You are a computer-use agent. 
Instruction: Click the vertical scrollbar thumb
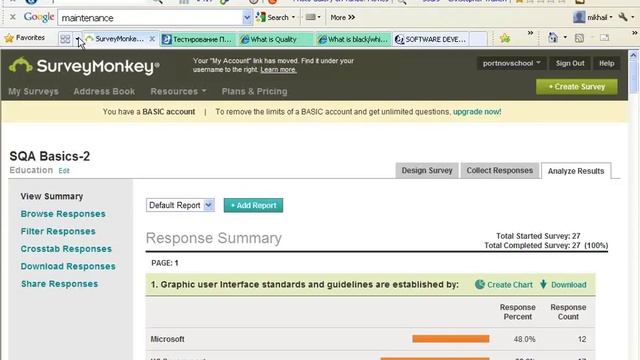tap(633, 76)
